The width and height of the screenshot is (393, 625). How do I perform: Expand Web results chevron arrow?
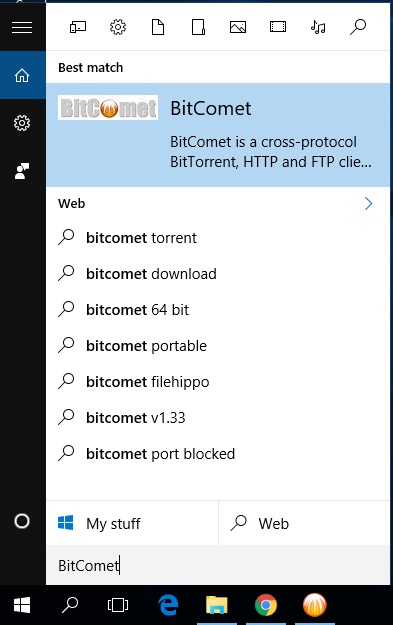[x=368, y=204]
